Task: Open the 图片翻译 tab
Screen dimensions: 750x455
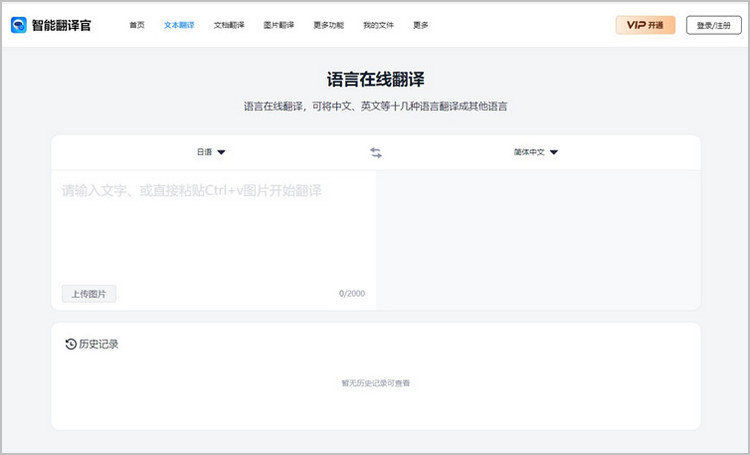Action: [x=279, y=25]
